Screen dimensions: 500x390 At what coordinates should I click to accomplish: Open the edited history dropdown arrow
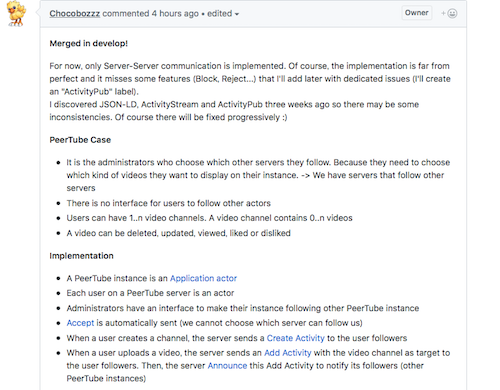pos(237,14)
